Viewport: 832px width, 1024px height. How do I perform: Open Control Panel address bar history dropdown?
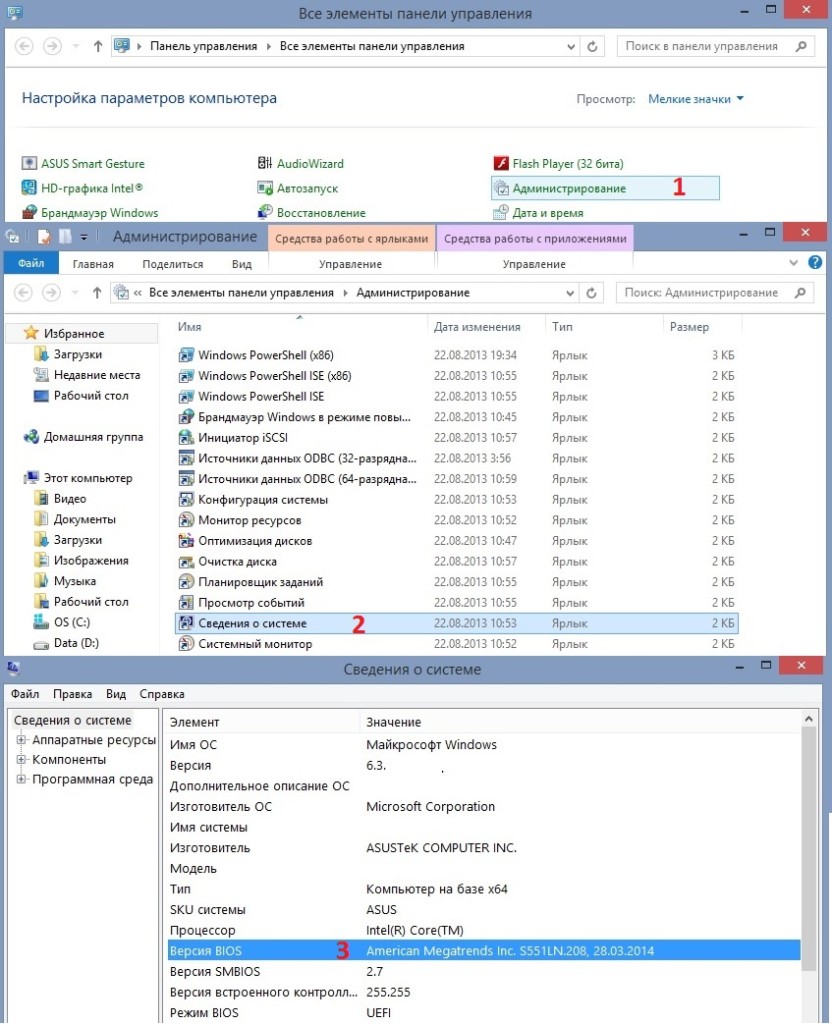click(571, 47)
